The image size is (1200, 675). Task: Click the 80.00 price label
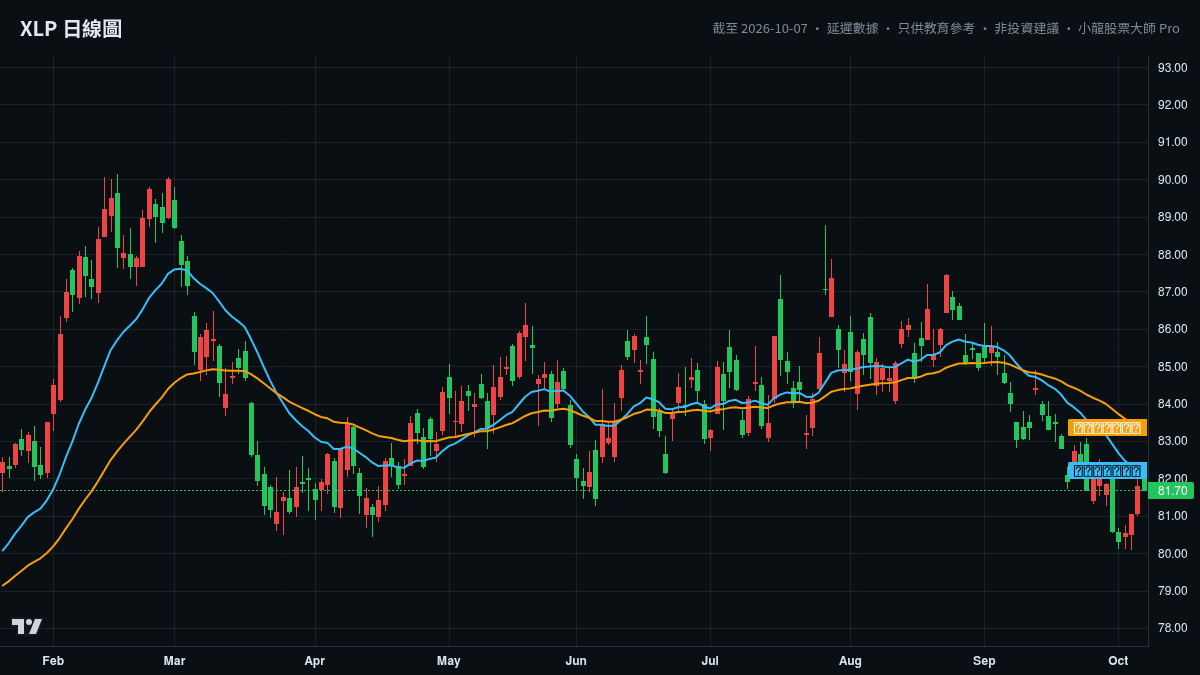1172,554
